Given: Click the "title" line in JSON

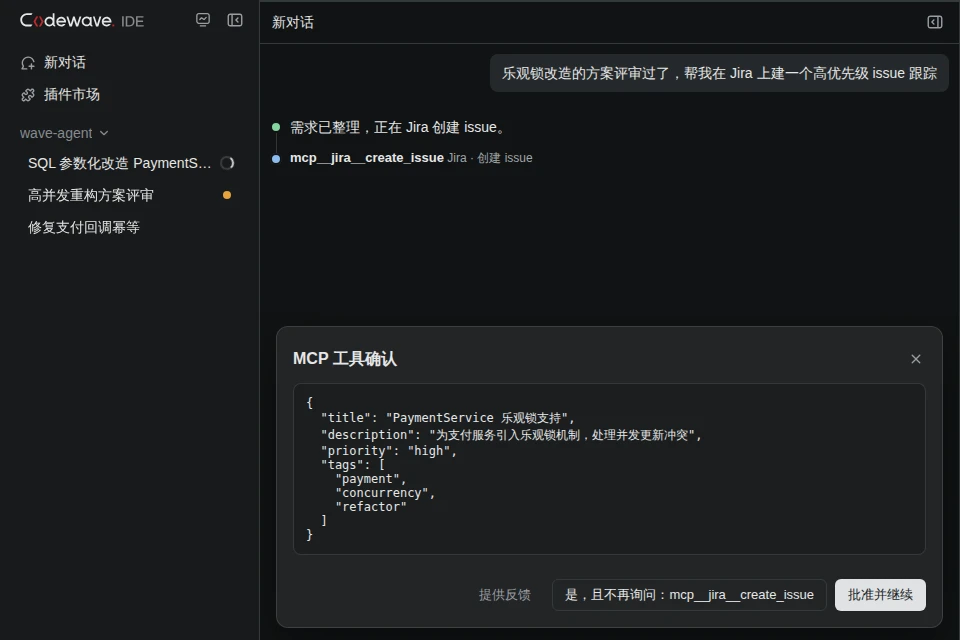Looking at the screenshot, I should point(448,418).
